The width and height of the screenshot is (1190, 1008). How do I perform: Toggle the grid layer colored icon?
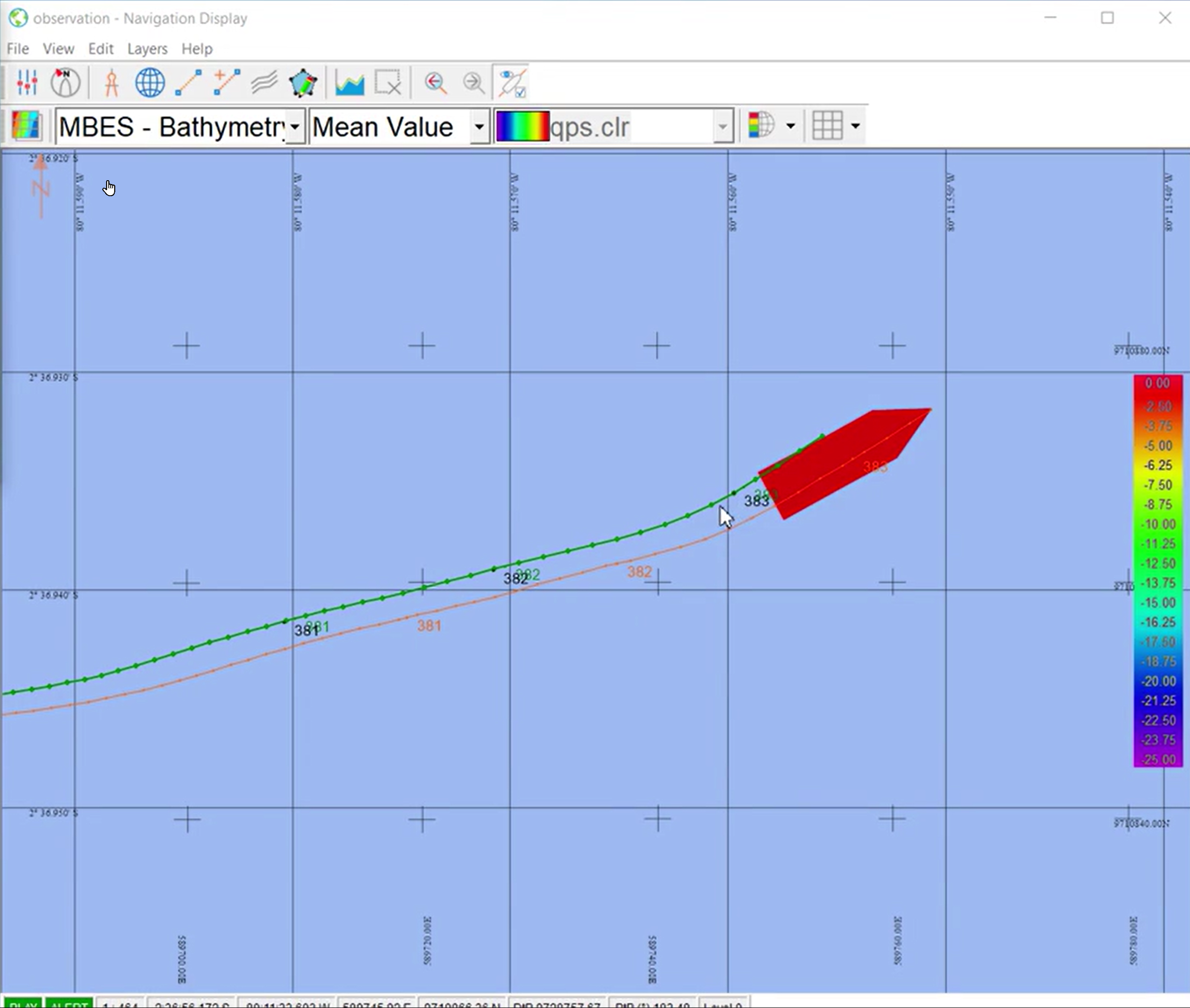(x=26, y=126)
